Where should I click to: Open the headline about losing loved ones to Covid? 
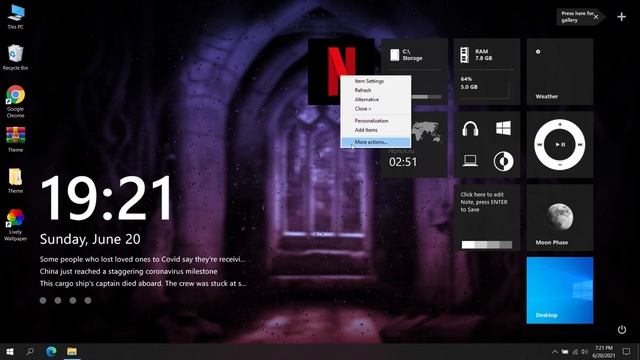tap(142, 259)
